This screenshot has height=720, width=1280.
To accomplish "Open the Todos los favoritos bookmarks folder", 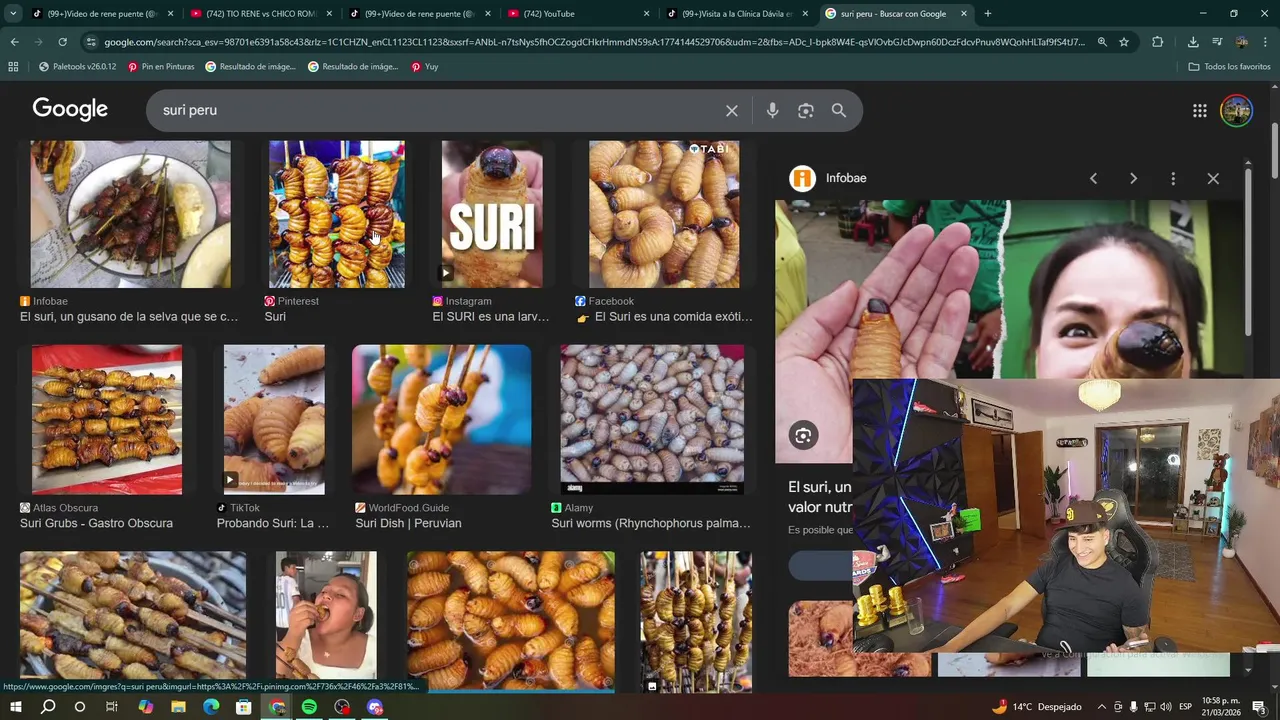I will (1229, 66).
